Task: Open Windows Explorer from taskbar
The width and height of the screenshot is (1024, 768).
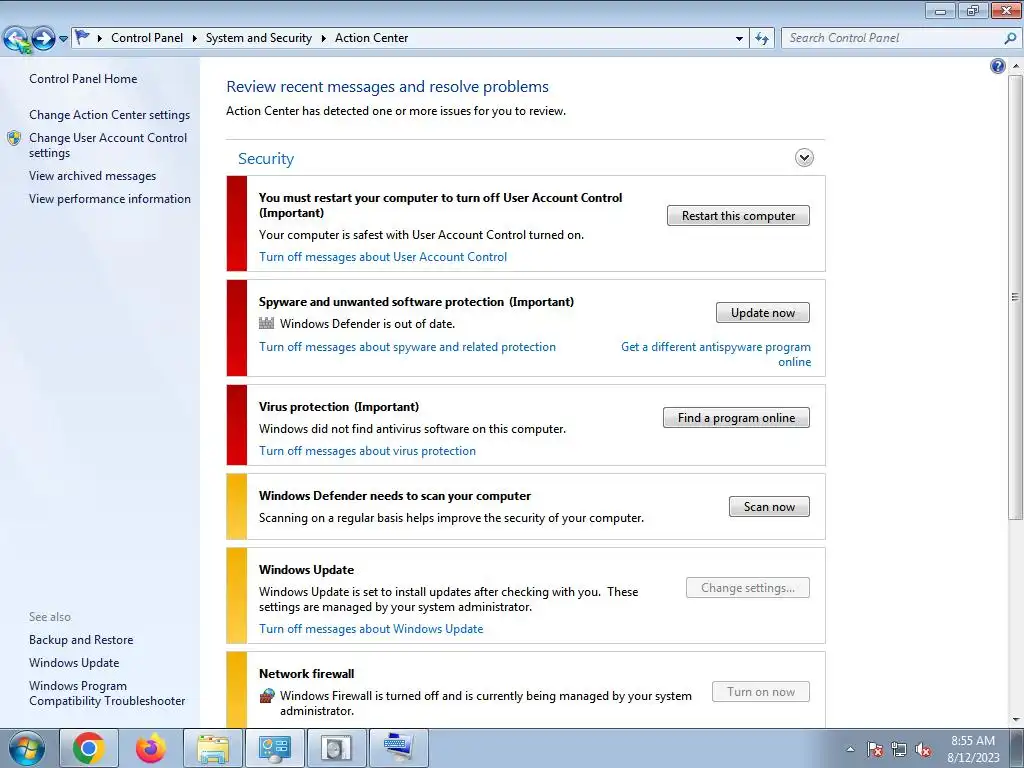Action: pyautogui.click(x=213, y=748)
